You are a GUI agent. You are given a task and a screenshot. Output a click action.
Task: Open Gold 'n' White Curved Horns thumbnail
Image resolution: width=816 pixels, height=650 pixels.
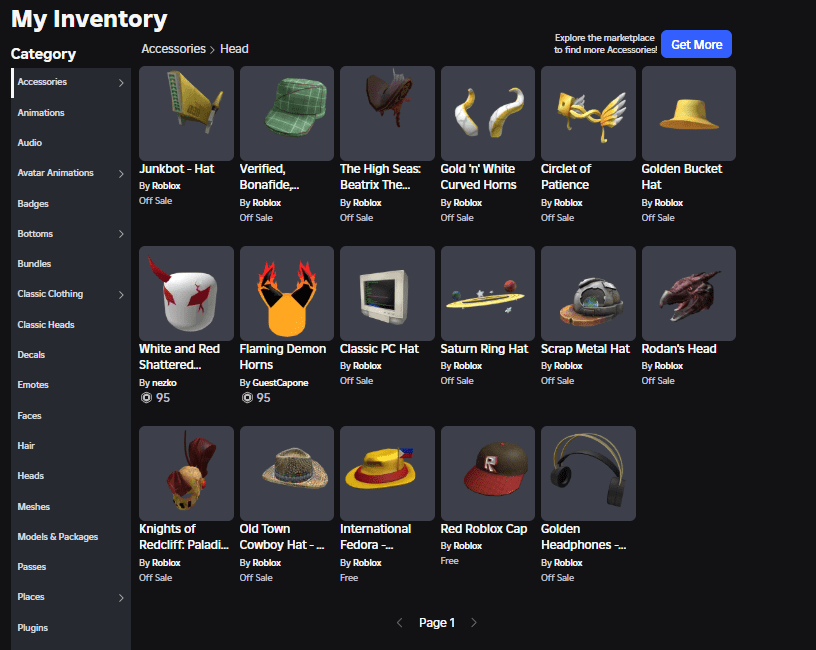tap(488, 113)
